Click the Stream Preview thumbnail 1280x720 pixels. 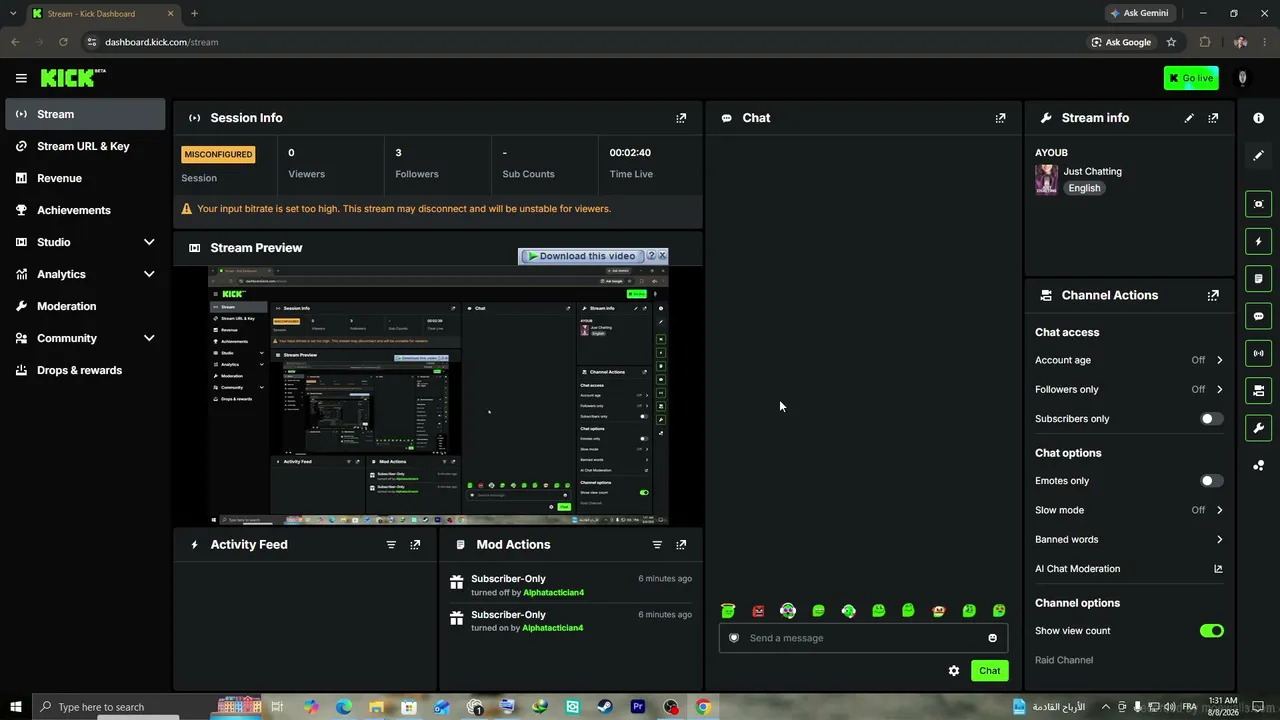[x=438, y=394]
